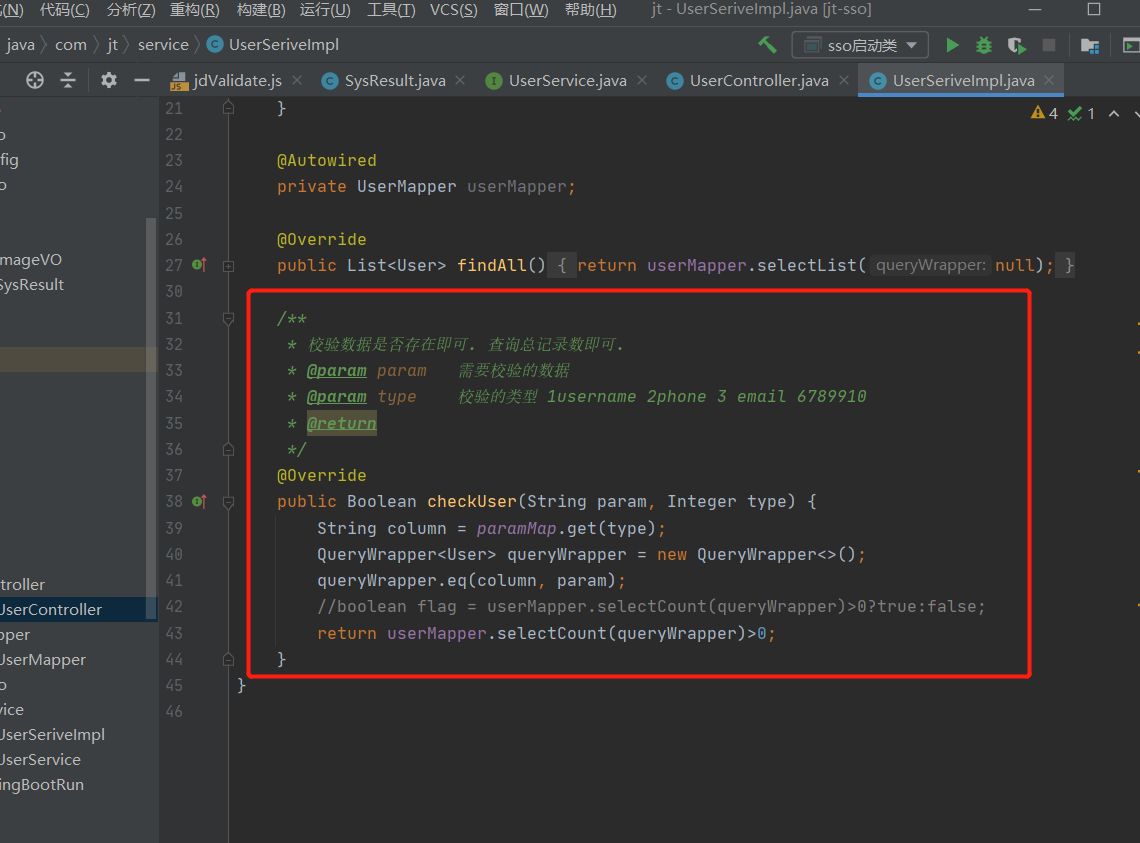Click the paramMap field reference
1140x843 pixels.
pos(516,528)
